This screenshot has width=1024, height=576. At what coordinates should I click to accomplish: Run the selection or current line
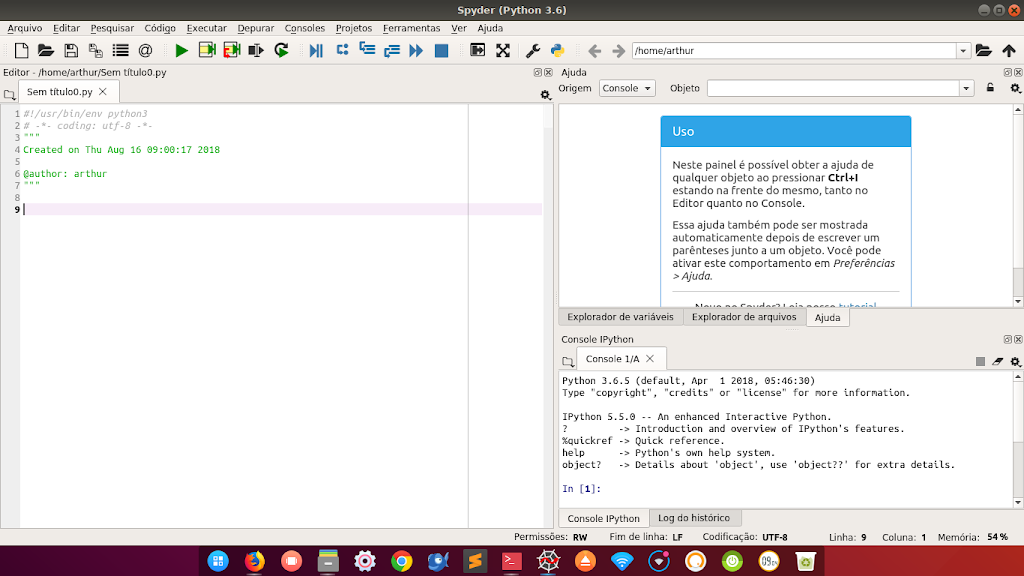(256, 50)
